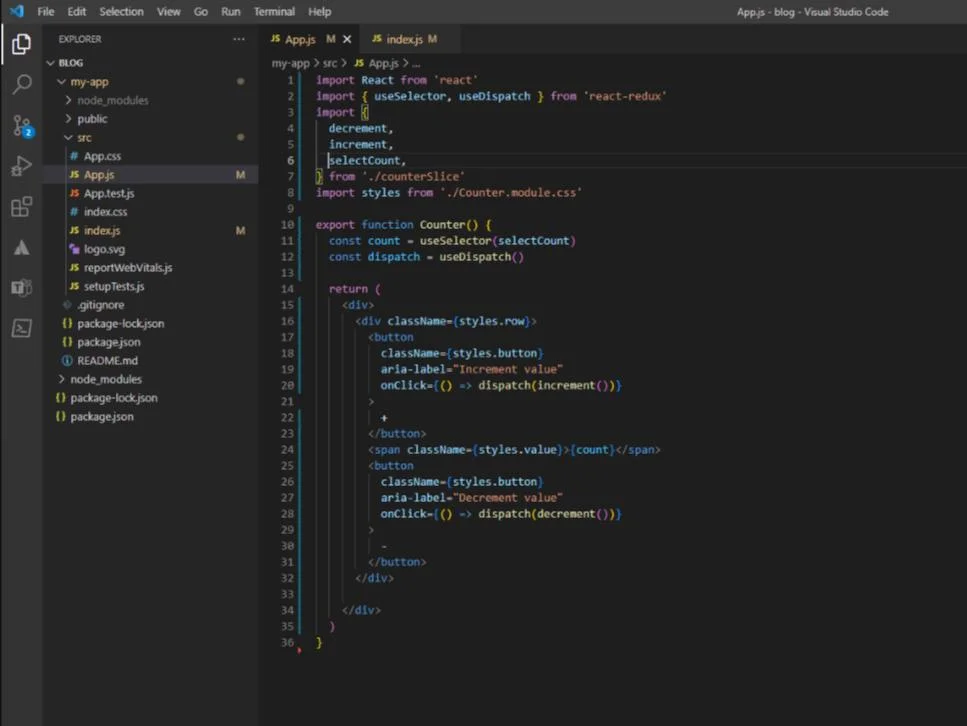Screen dimensions: 967x726
Task: Click the src breadcrumb segment
Action: pyautogui.click(x=330, y=63)
